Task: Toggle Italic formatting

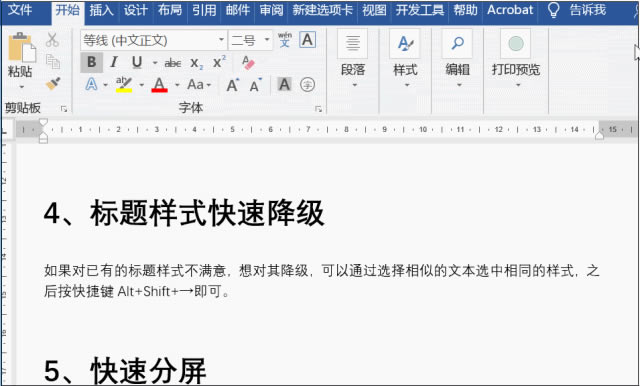Action: tap(114, 62)
